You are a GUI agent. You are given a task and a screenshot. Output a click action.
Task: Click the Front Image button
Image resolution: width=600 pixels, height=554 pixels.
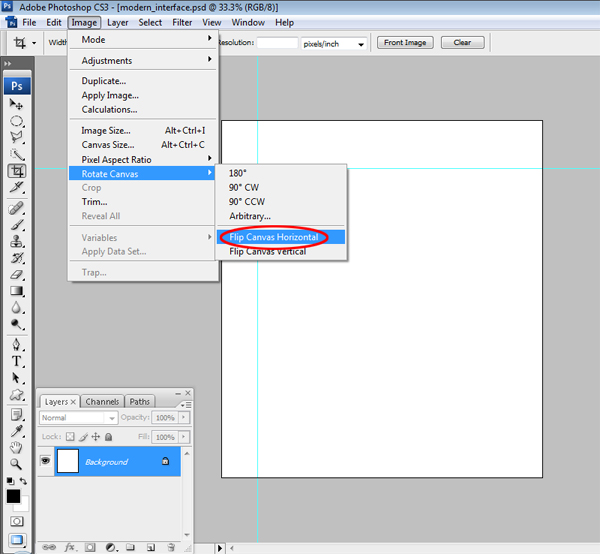405,42
